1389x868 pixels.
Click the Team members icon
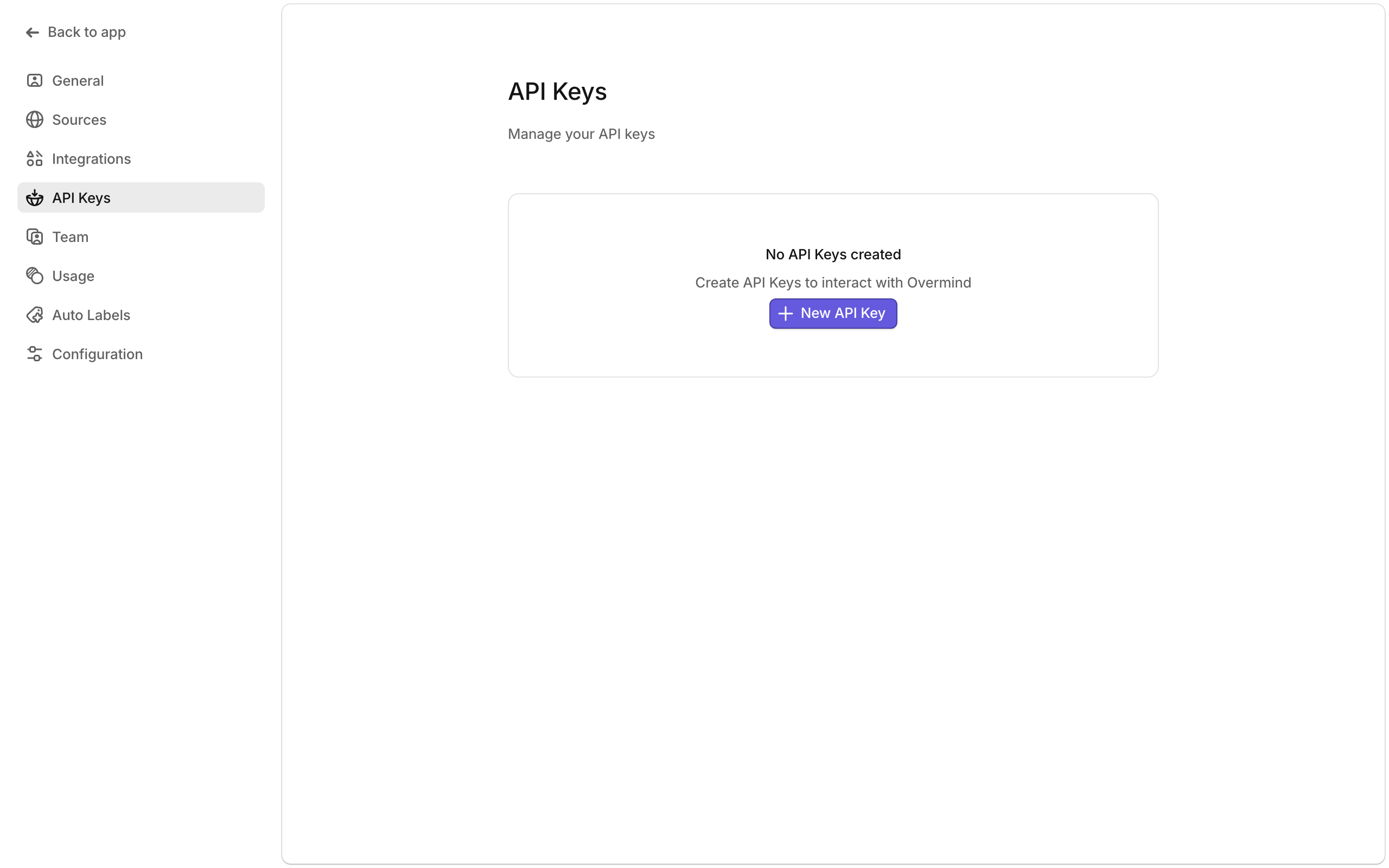(x=34, y=237)
